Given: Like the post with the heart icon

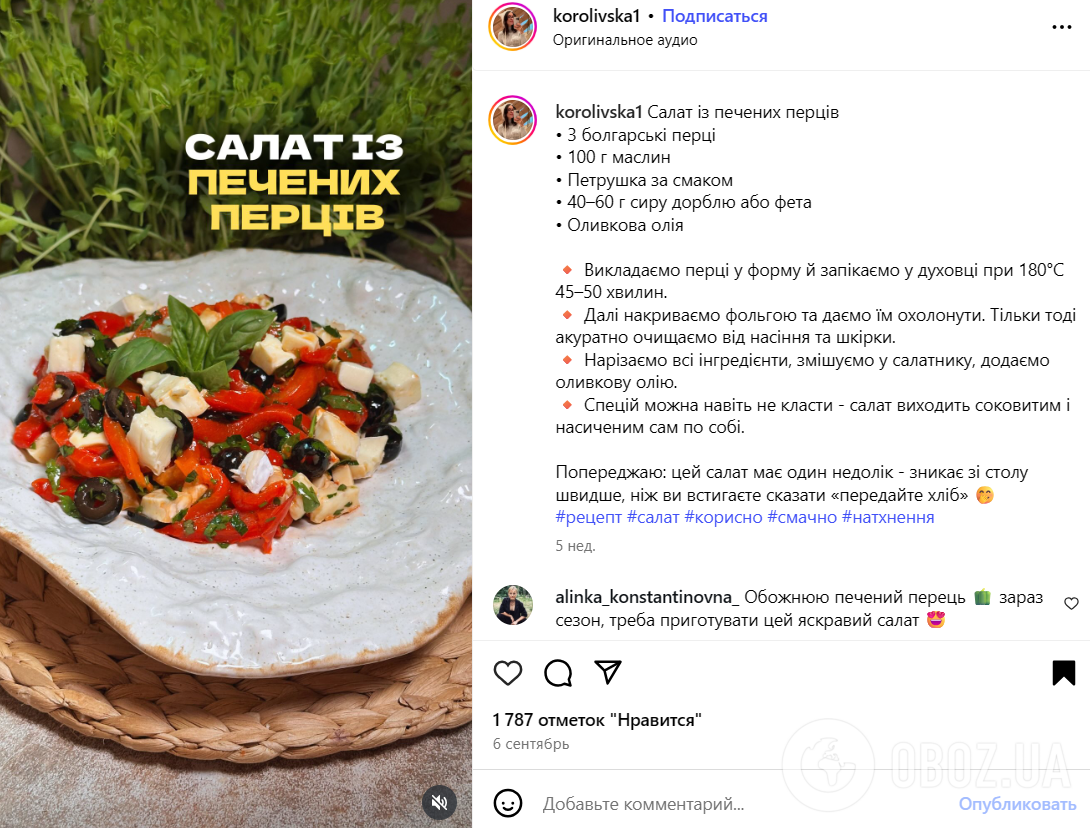Looking at the screenshot, I should [x=507, y=673].
